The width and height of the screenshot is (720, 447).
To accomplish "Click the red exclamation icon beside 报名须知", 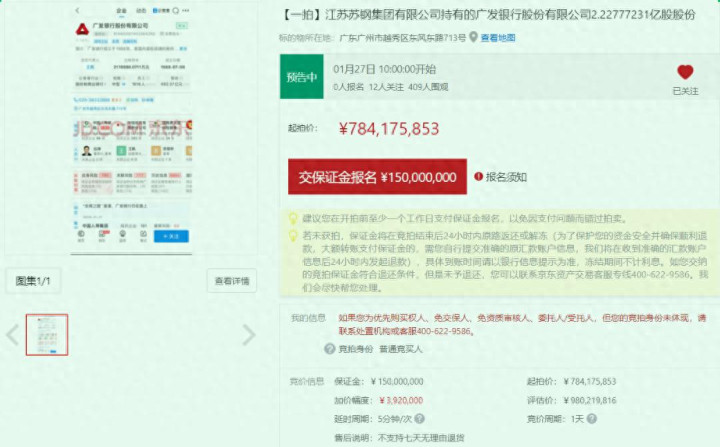I will click(x=478, y=176).
